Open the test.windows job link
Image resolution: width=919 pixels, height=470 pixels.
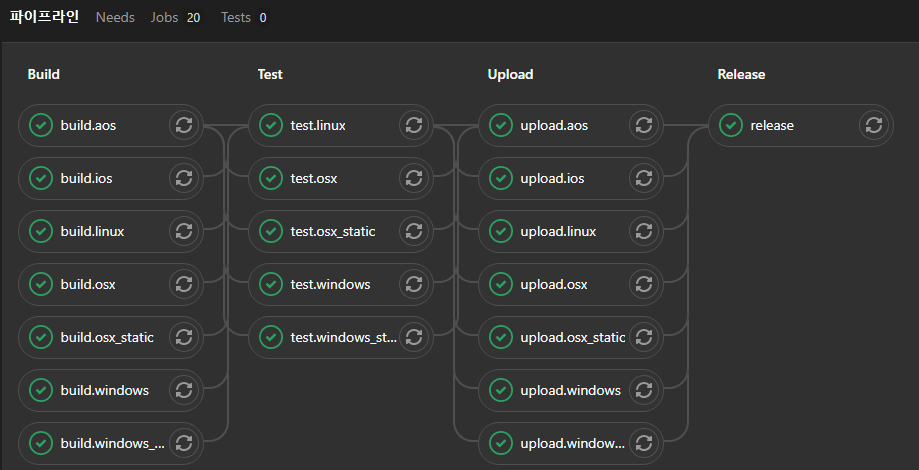pyautogui.click(x=331, y=284)
